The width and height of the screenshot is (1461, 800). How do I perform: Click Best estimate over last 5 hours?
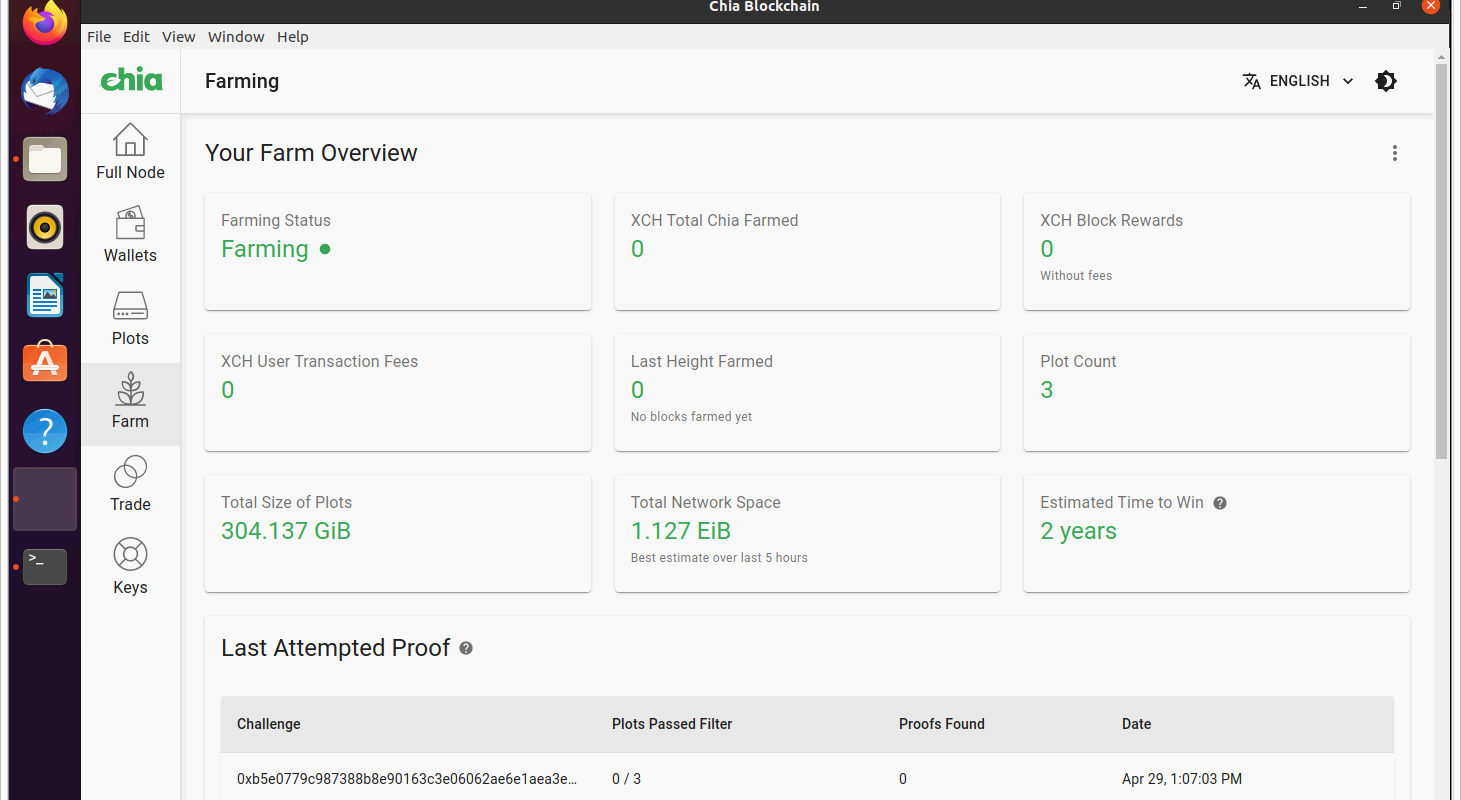click(x=719, y=558)
